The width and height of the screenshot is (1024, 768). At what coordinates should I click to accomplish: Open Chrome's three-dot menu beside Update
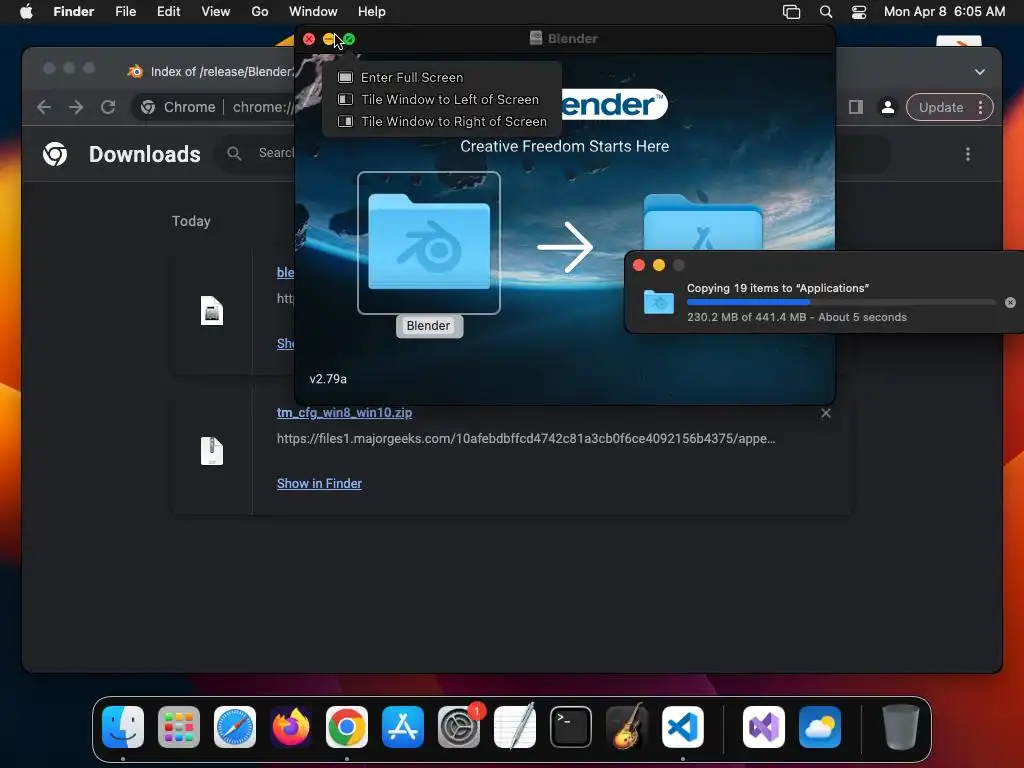(x=980, y=107)
